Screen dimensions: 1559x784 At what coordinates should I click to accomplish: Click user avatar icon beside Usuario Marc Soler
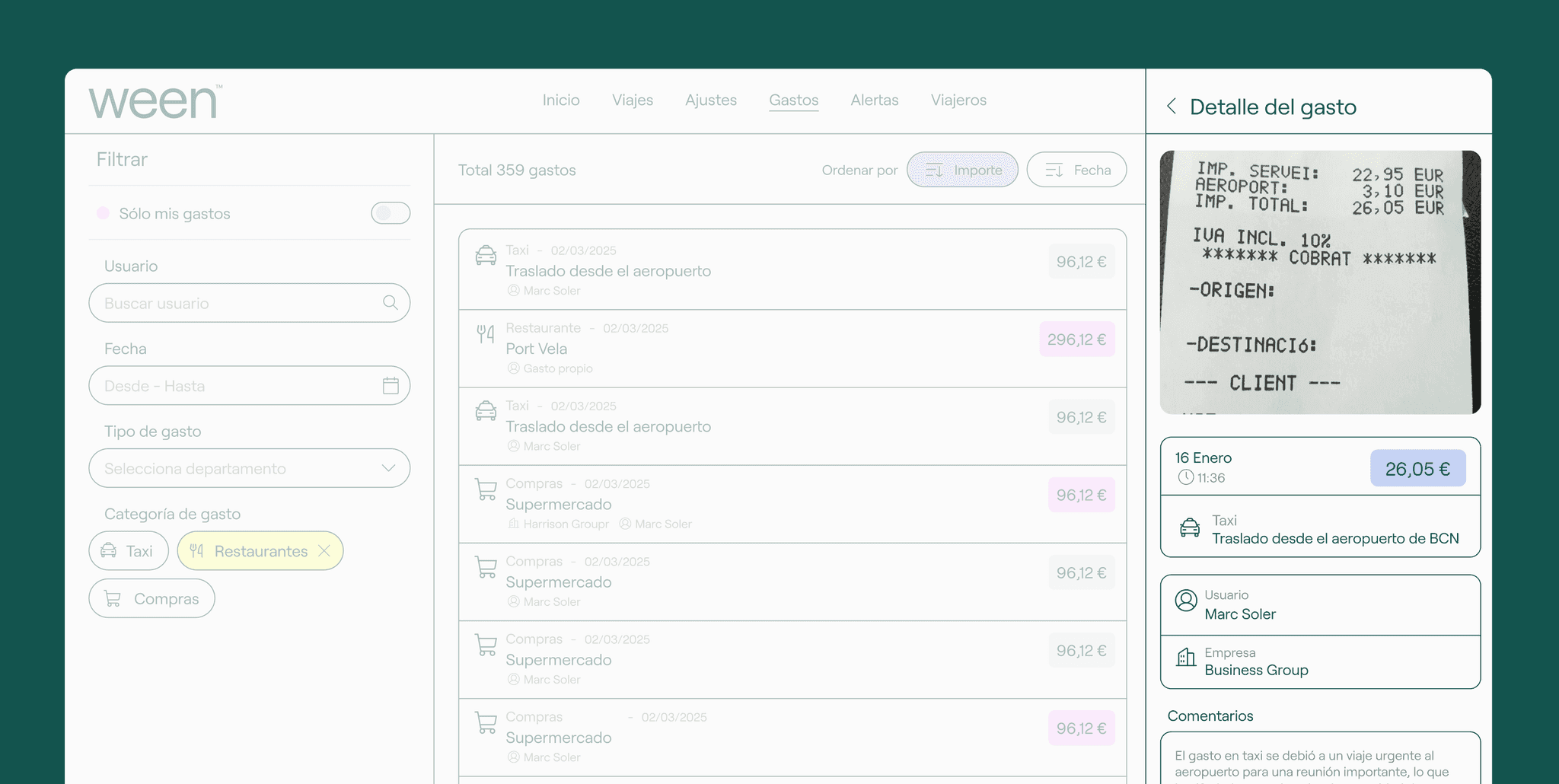coord(1186,601)
